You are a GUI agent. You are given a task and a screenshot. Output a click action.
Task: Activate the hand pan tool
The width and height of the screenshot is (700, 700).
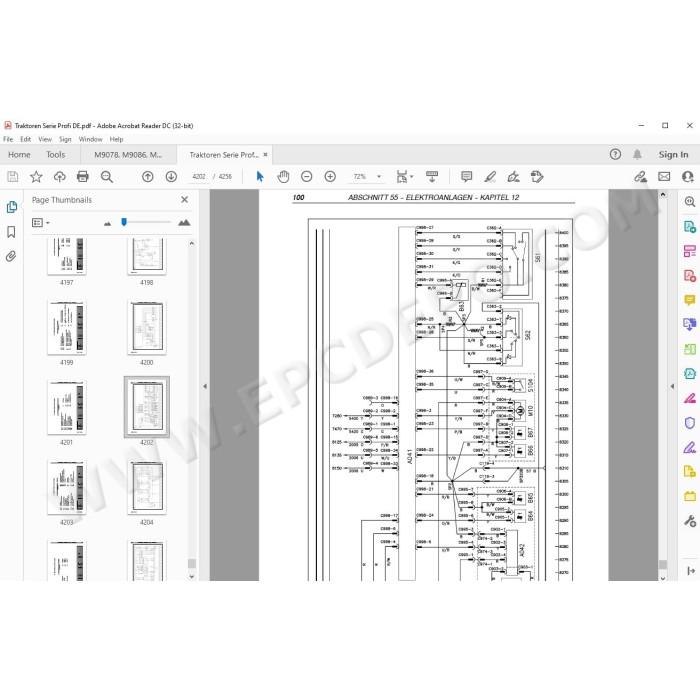[x=283, y=177]
